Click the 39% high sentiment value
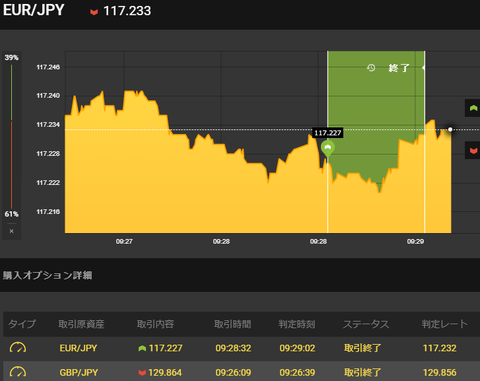 click(11, 58)
